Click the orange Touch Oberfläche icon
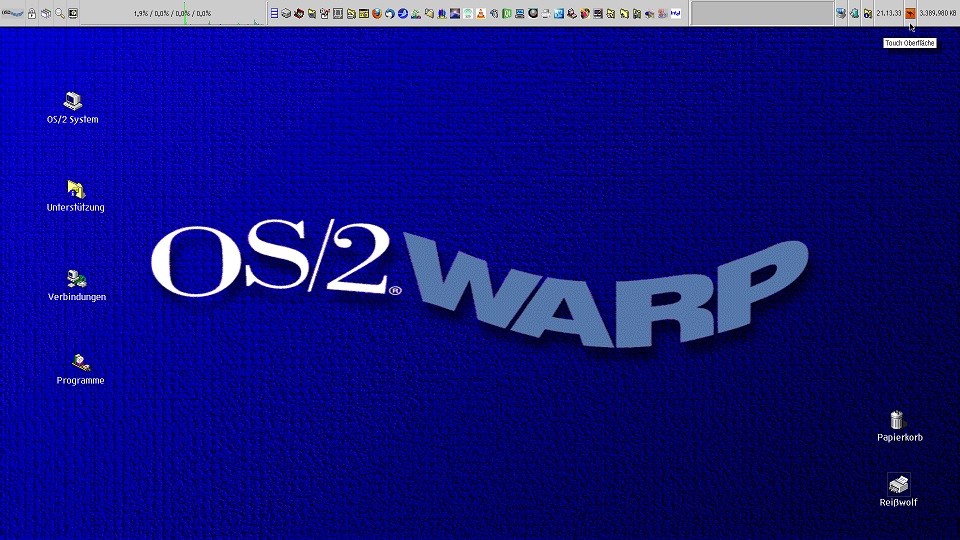 pos(910,13)
